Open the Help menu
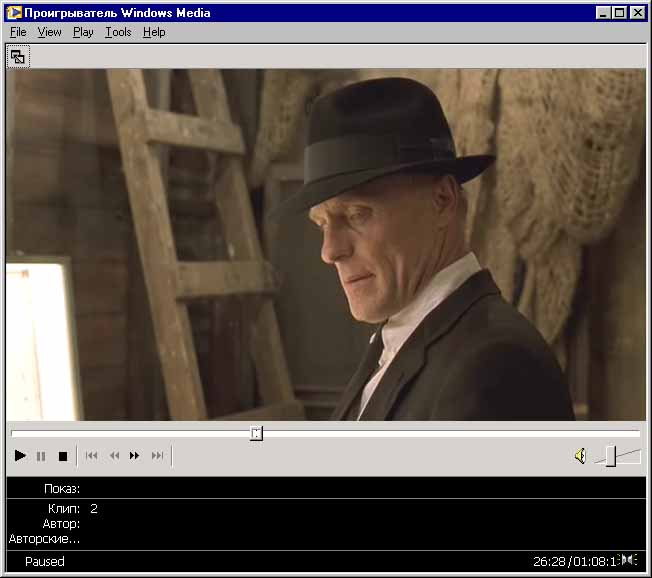Image resolution: width=652 pixels, height=578 pixels. 154,32
